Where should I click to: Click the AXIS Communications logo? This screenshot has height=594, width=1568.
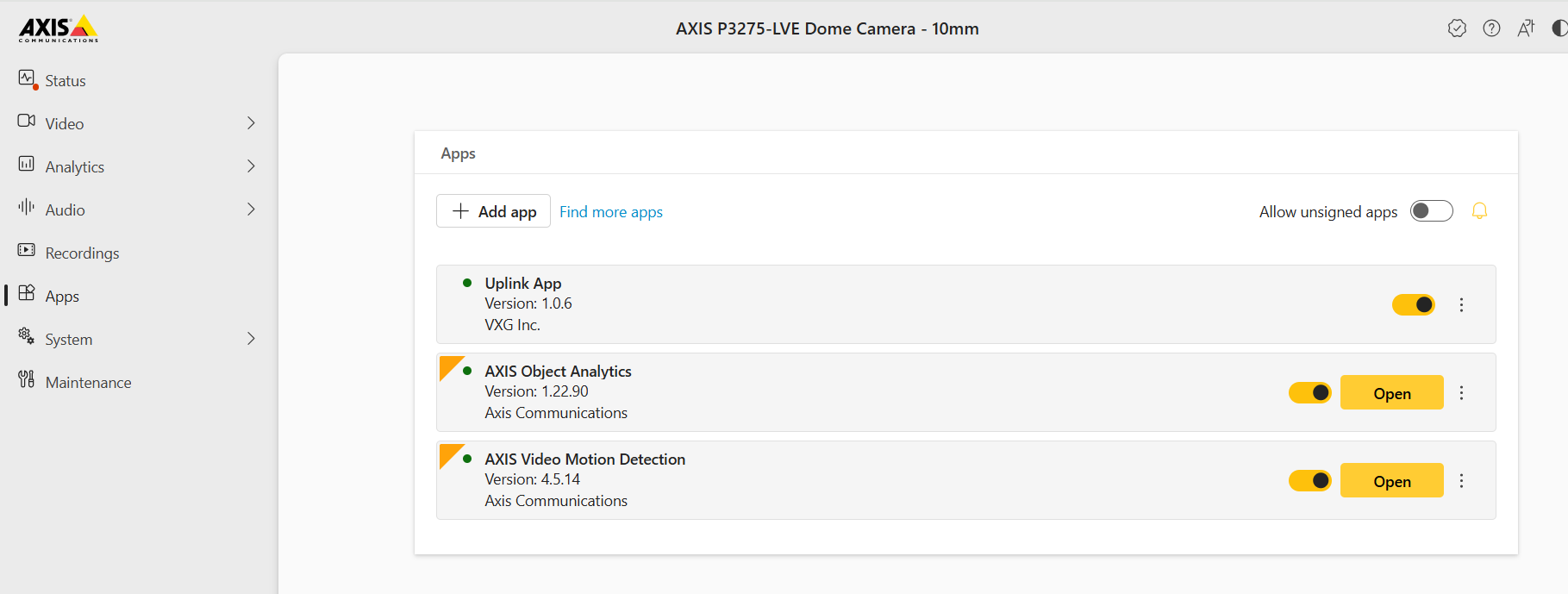pos(59,28)
